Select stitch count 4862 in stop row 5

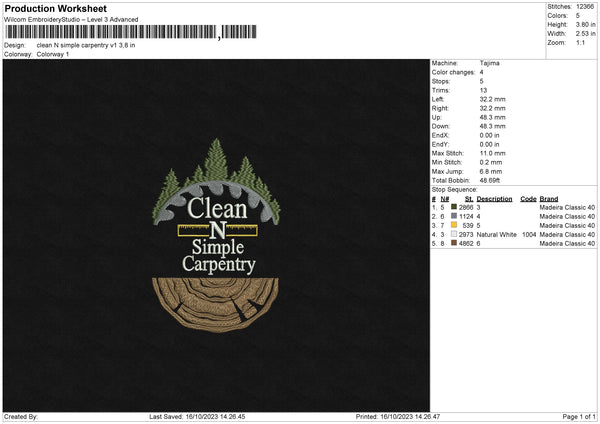click(x=466, y=243)
